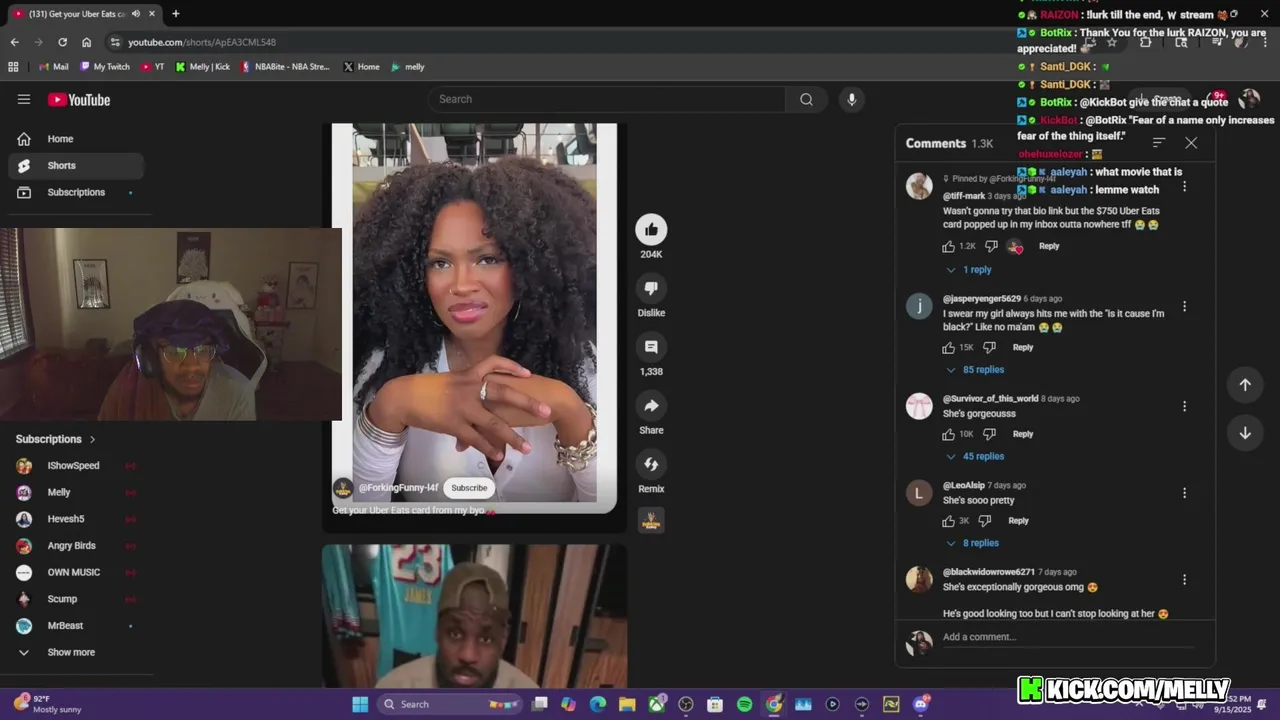The width and height of the screenshot is (1280, 720).
Task: Dislike the LeoAlsip comment
Action: click(985, 520)
